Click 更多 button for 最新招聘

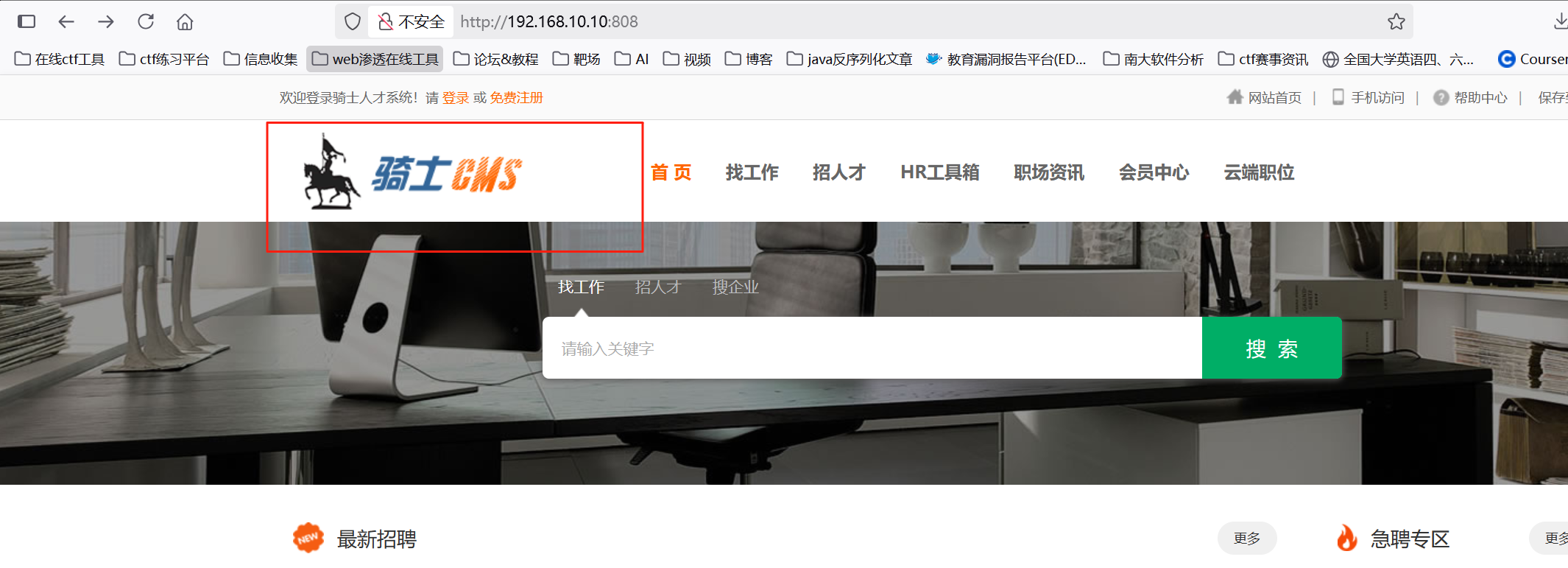[x=1247, y=539]
